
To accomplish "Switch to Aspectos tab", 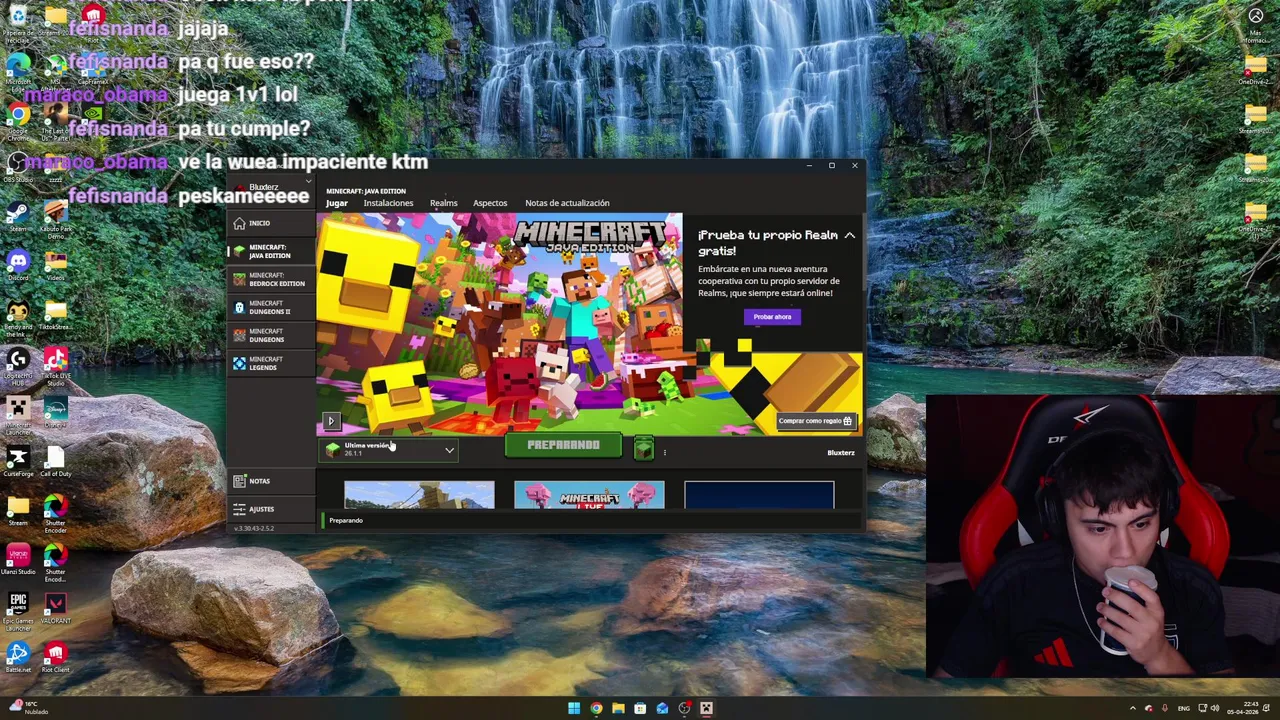I will click(490, 203).
